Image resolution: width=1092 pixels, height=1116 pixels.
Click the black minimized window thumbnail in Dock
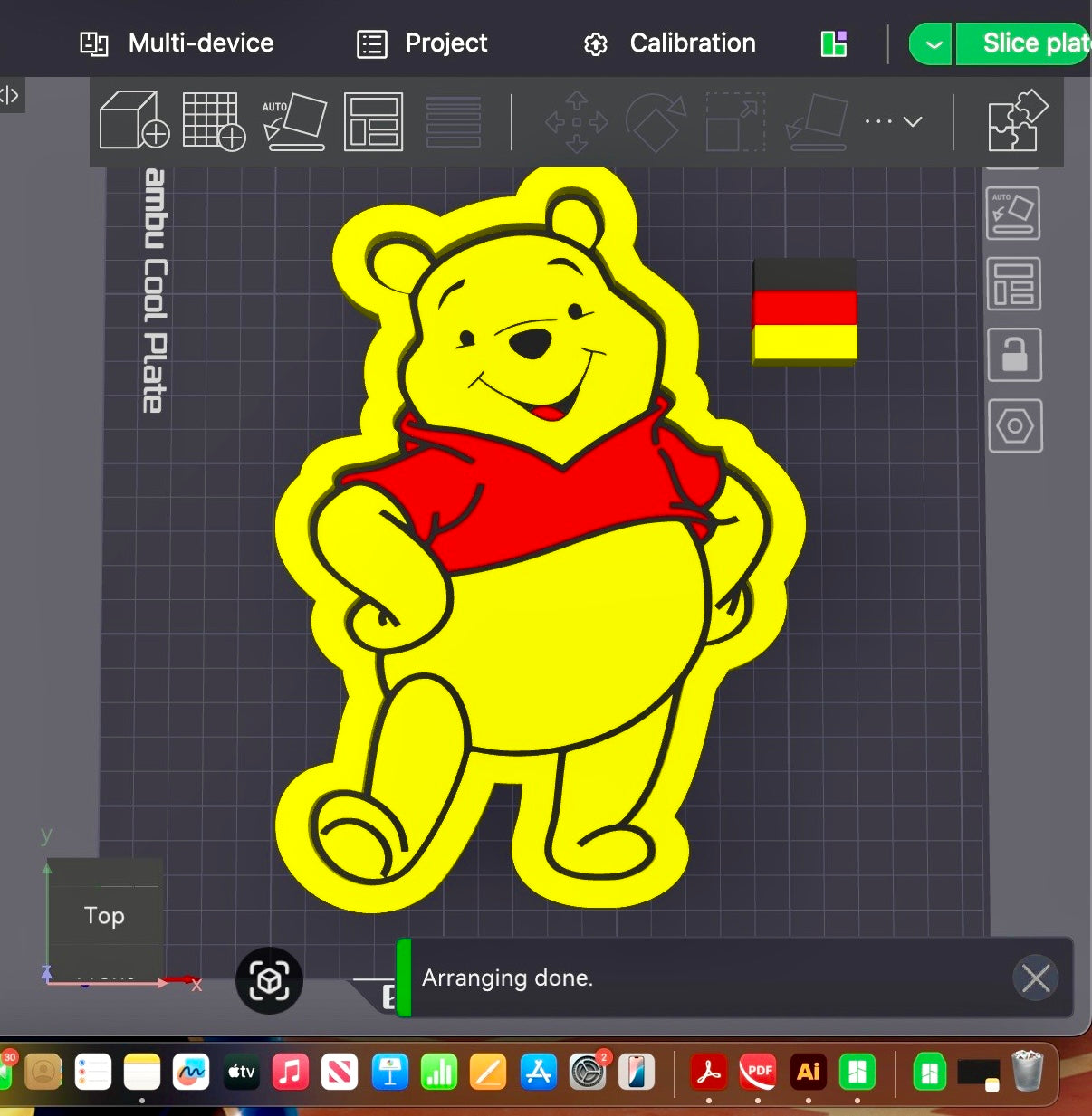tap(979, 1073)
